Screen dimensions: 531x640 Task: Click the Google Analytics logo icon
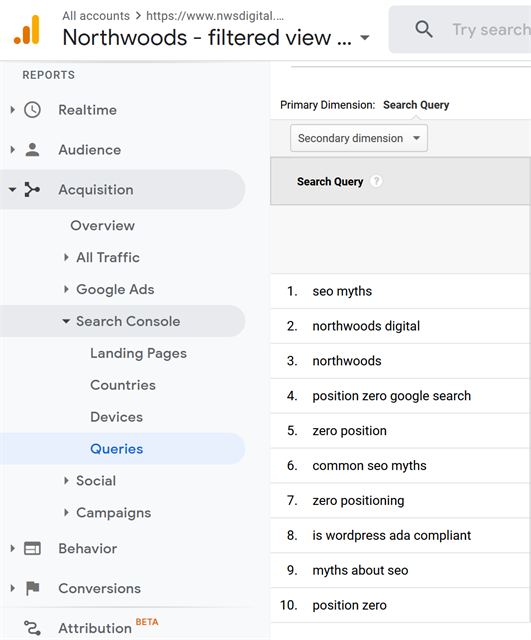pyautogui.click(x=27, y=29)
